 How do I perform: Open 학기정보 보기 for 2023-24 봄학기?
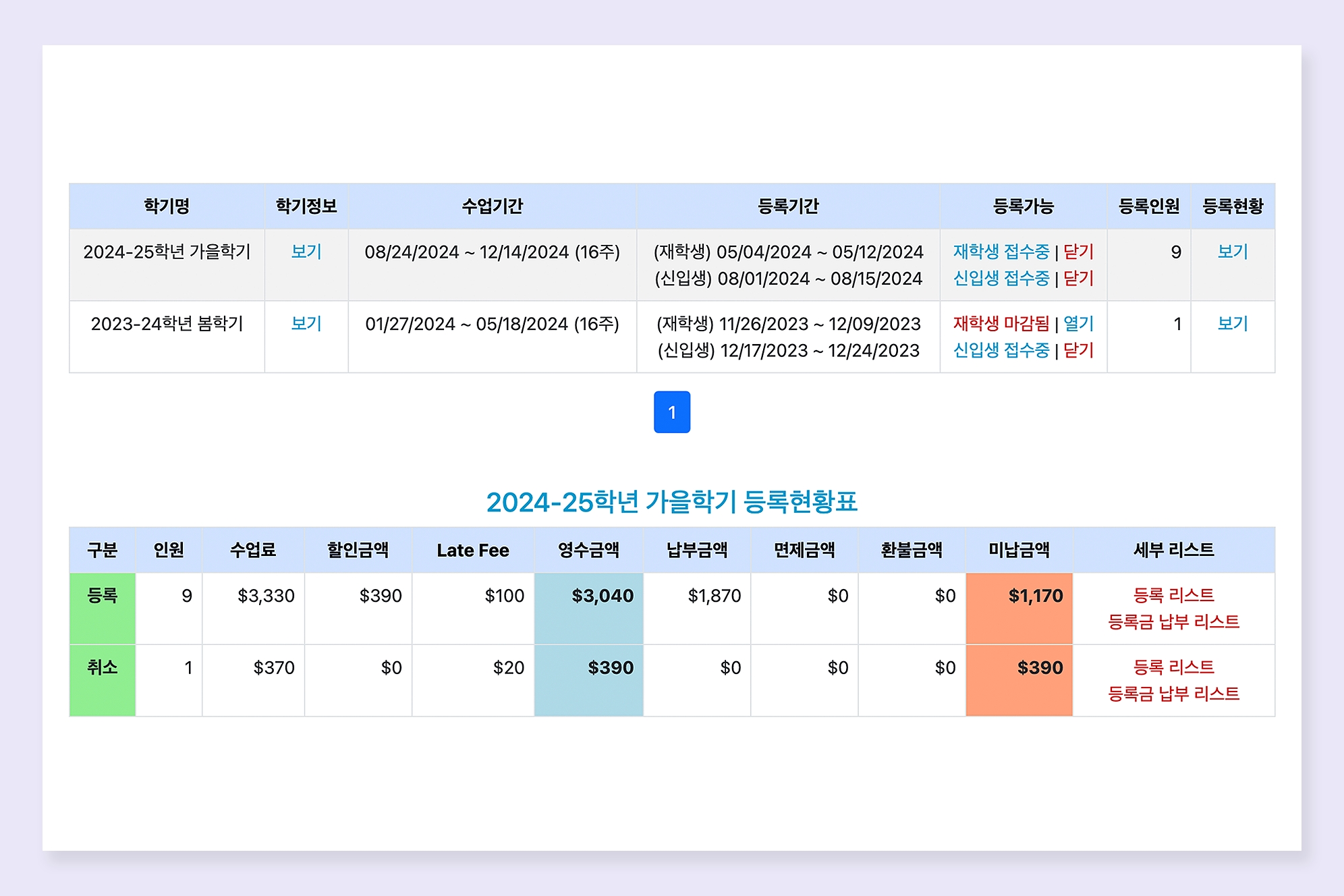[306, 324]
